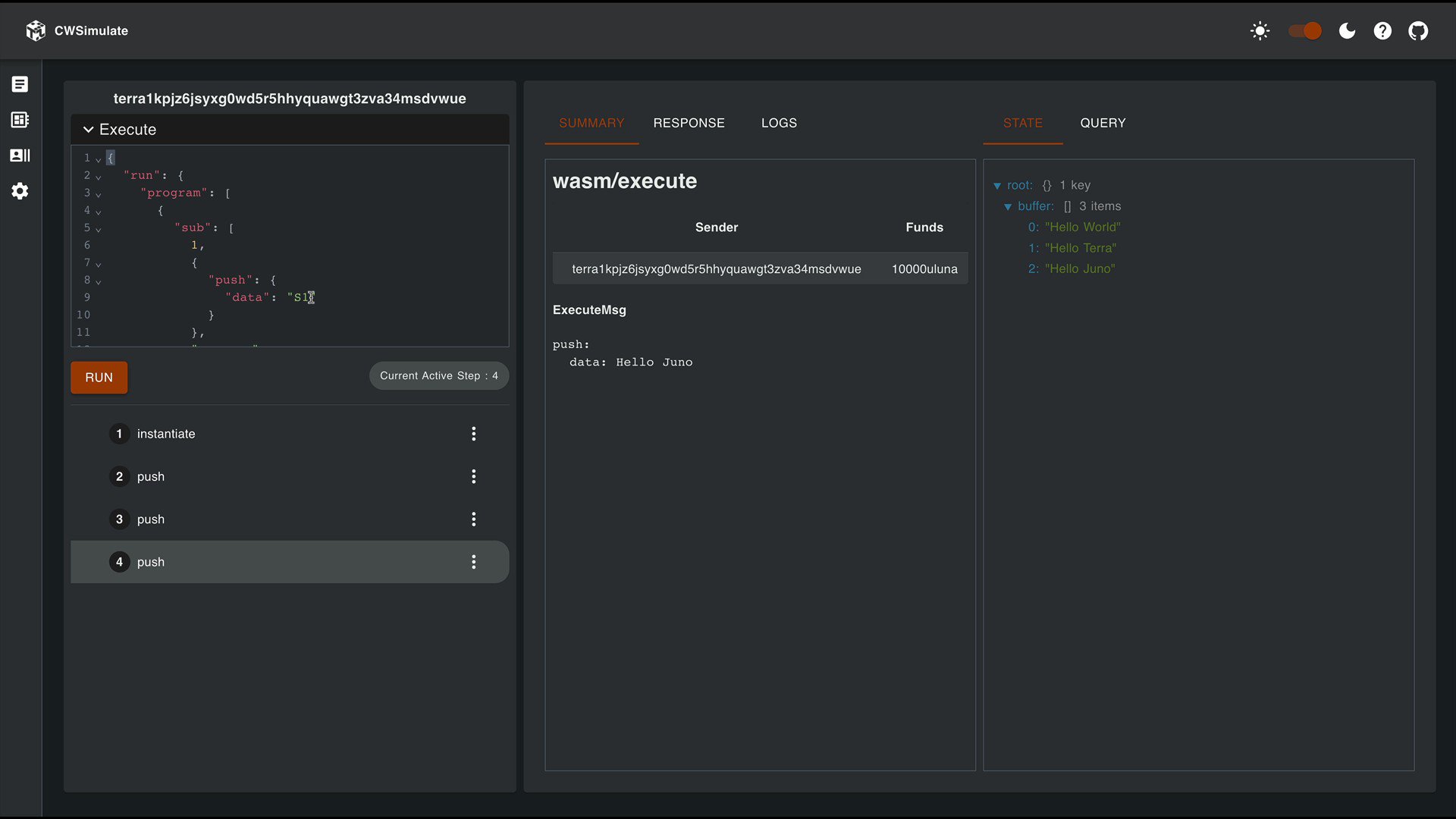1456x819 pixels.
Task: Open the help question mark icon
Action: (x=1382, y=31)
